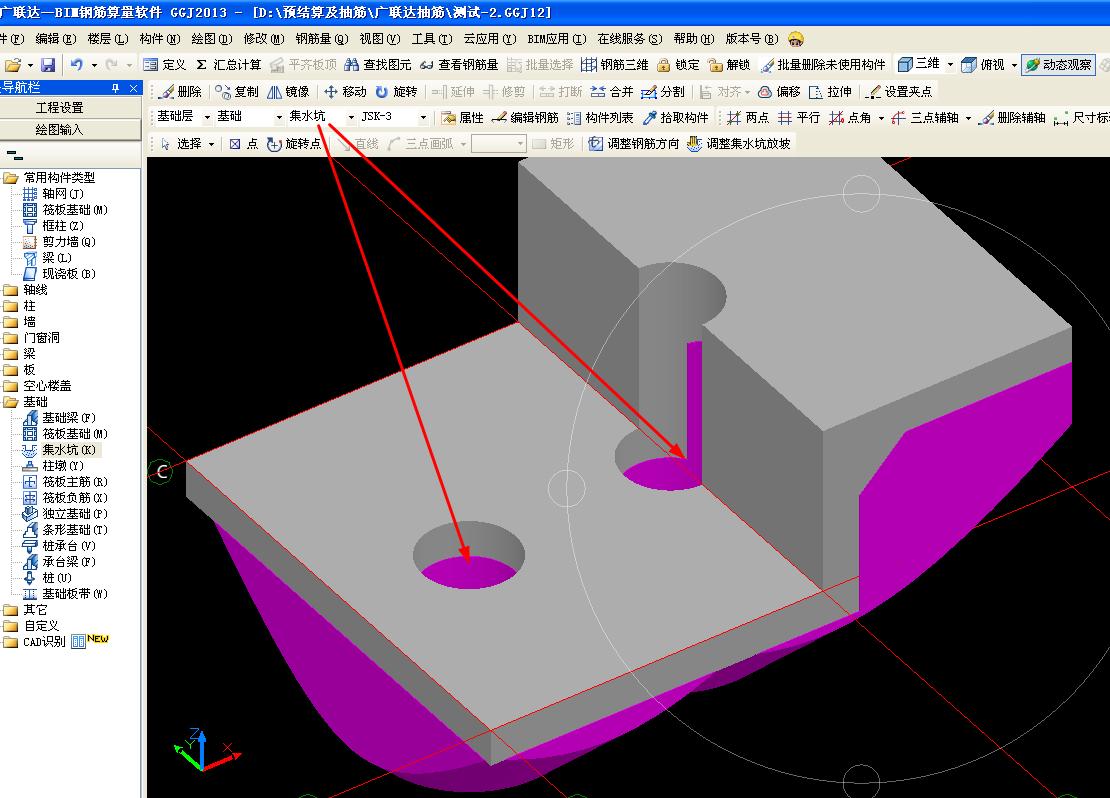This screenshot has height=798, width=1110.
Task: Select 柱墩(Y) tree item
Action: (x=54, y=466)
